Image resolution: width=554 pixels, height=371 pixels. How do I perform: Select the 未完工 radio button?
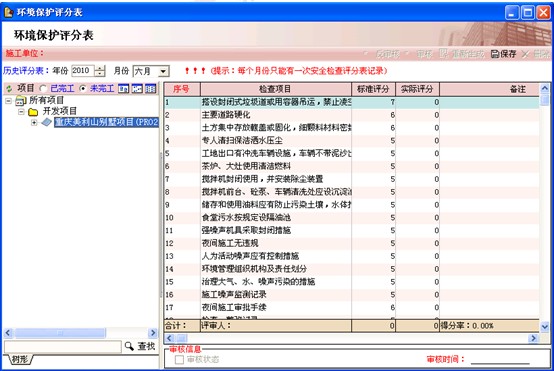click(83, 88)
